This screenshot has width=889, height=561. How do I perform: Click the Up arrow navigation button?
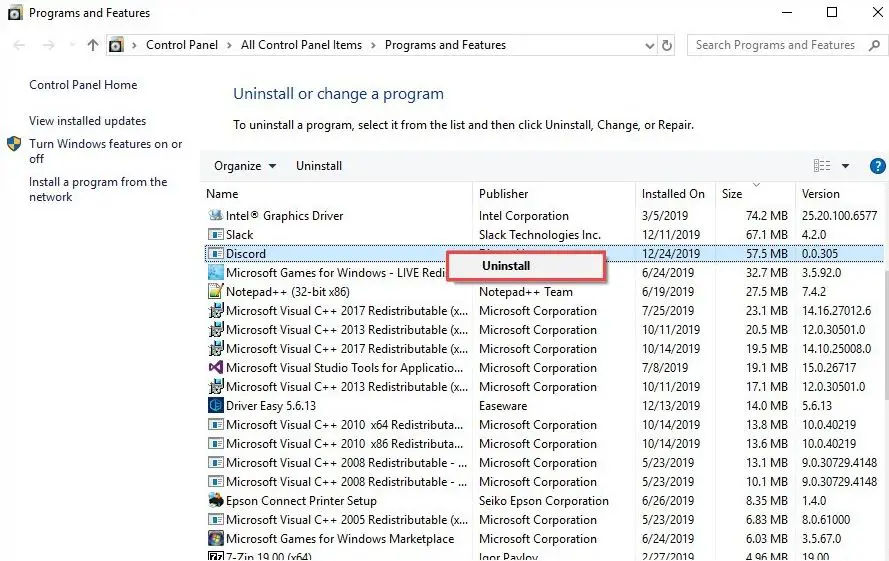(x=93, y=45)
